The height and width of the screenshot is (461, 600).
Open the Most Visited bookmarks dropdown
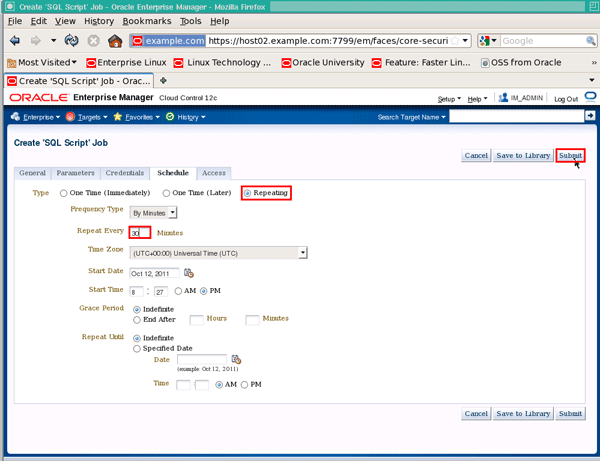(42, 62)
